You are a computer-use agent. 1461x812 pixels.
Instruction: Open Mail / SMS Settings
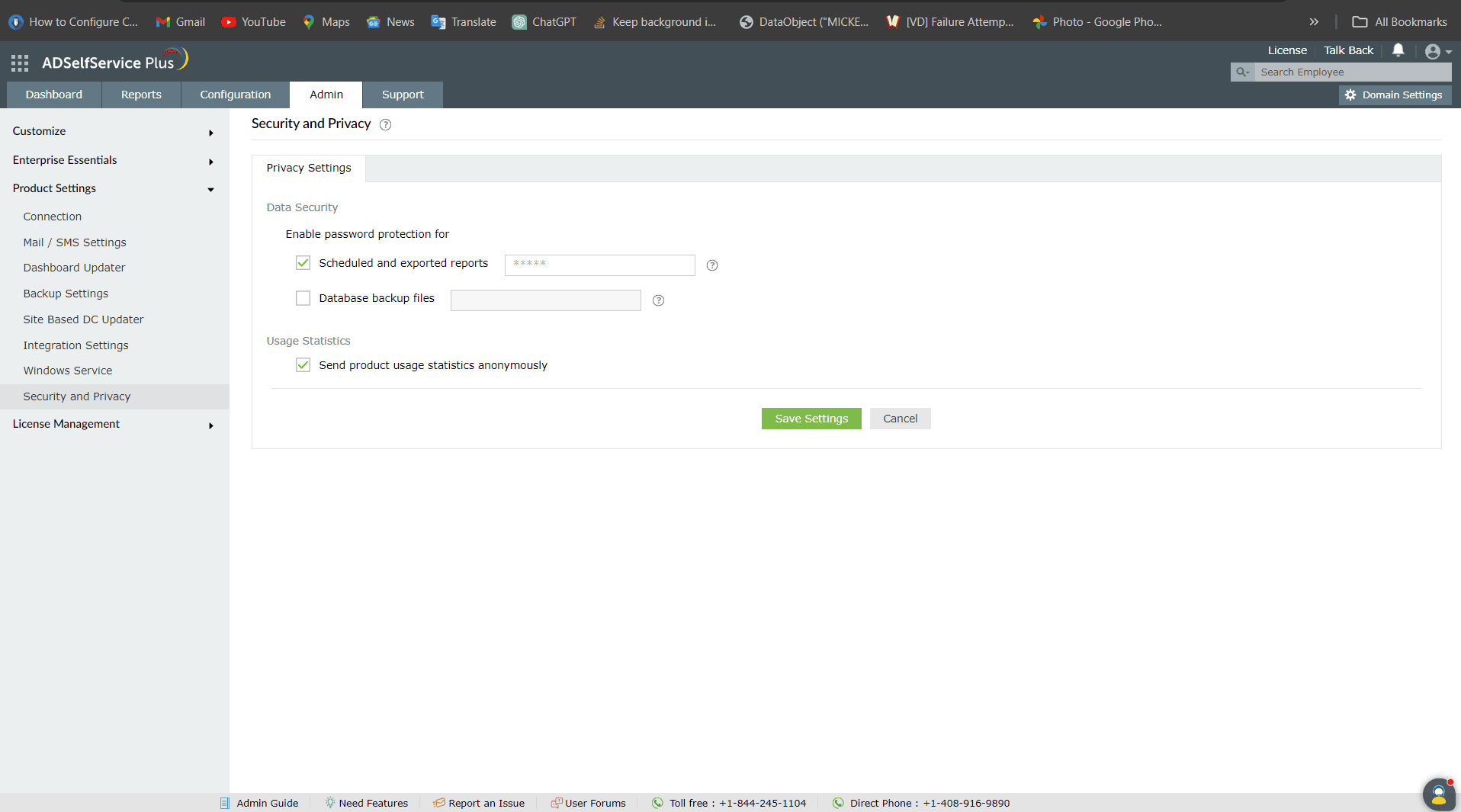point(75,242)
